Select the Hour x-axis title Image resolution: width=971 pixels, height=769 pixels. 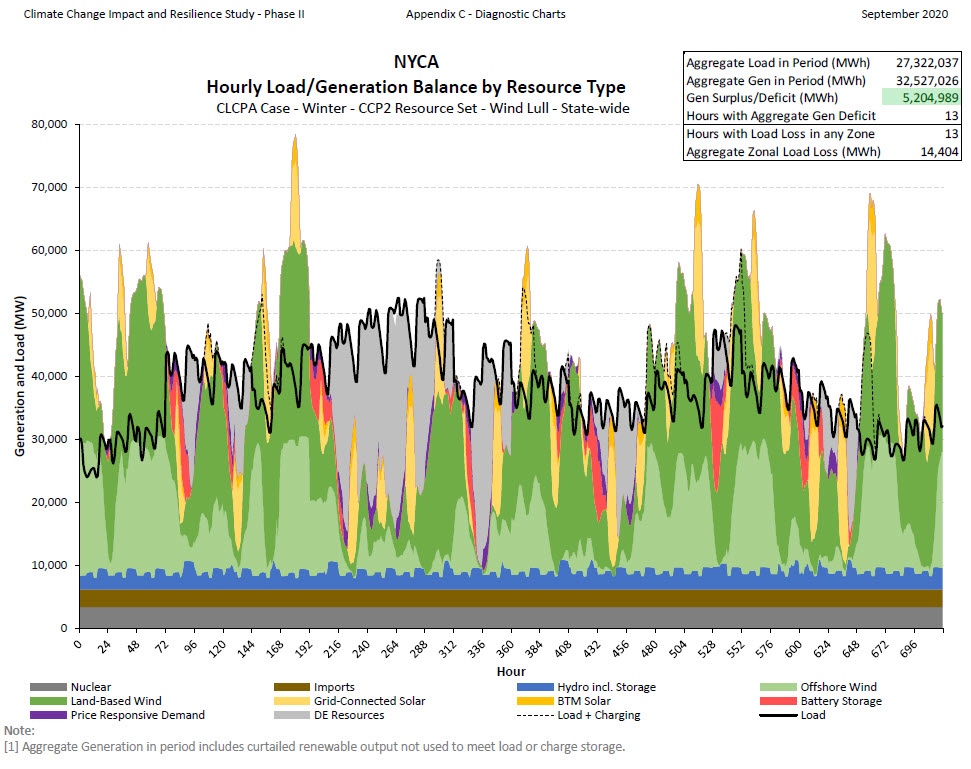coord(510,671)
